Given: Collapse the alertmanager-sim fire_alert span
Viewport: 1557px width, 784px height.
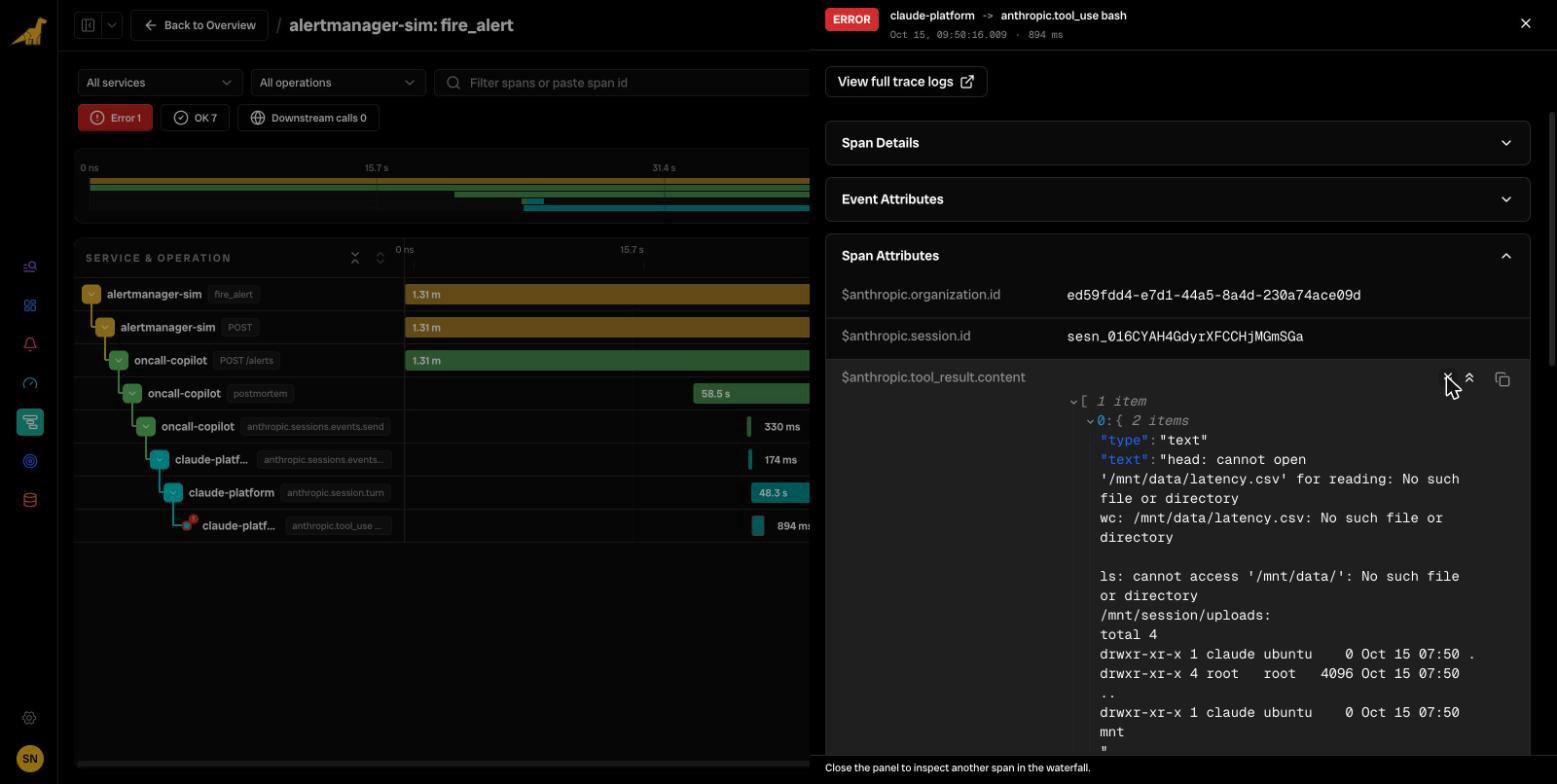Looking at the screenshot, I should [91, 295].
